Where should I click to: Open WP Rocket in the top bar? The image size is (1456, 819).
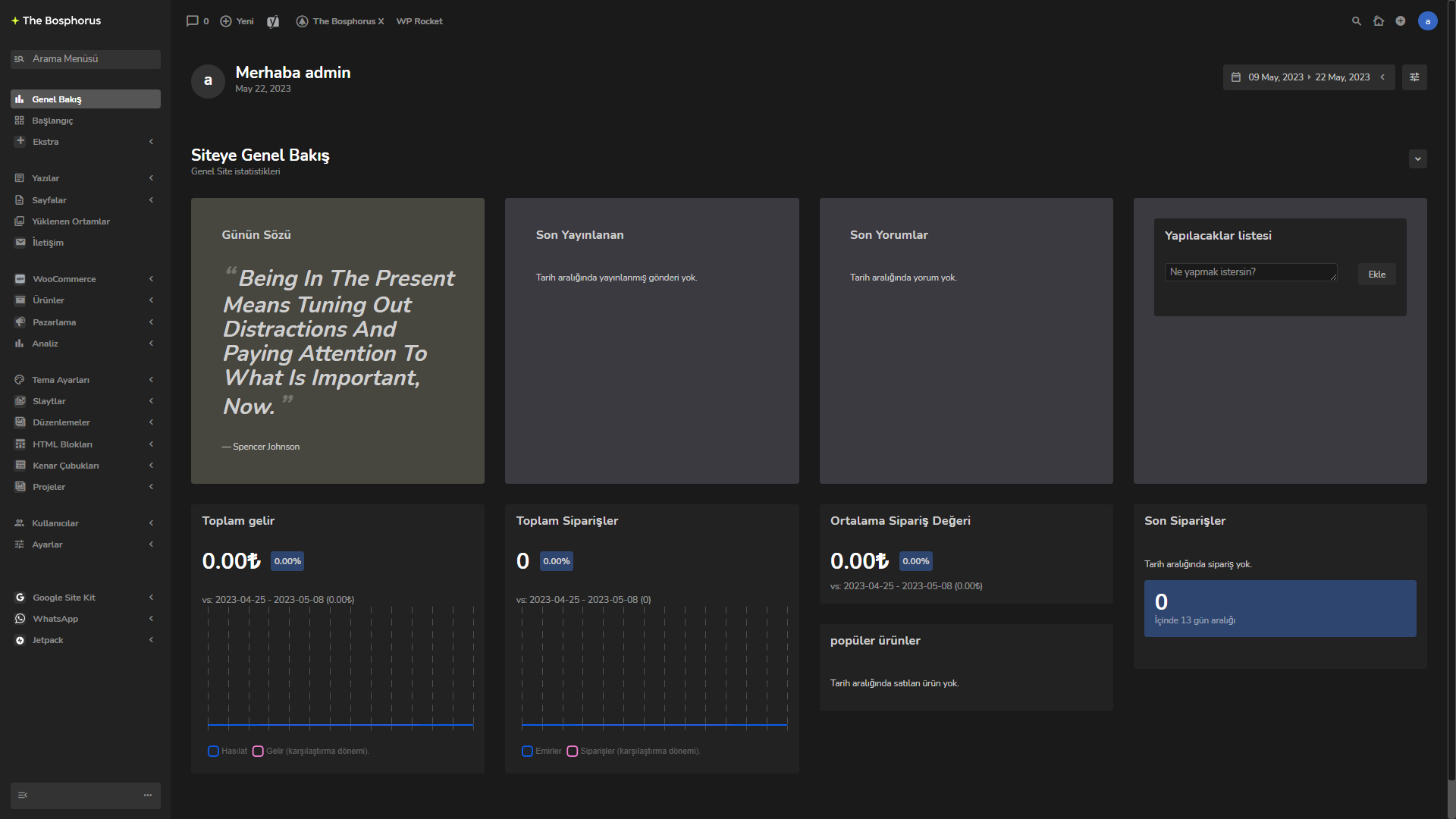pos(419,21)
